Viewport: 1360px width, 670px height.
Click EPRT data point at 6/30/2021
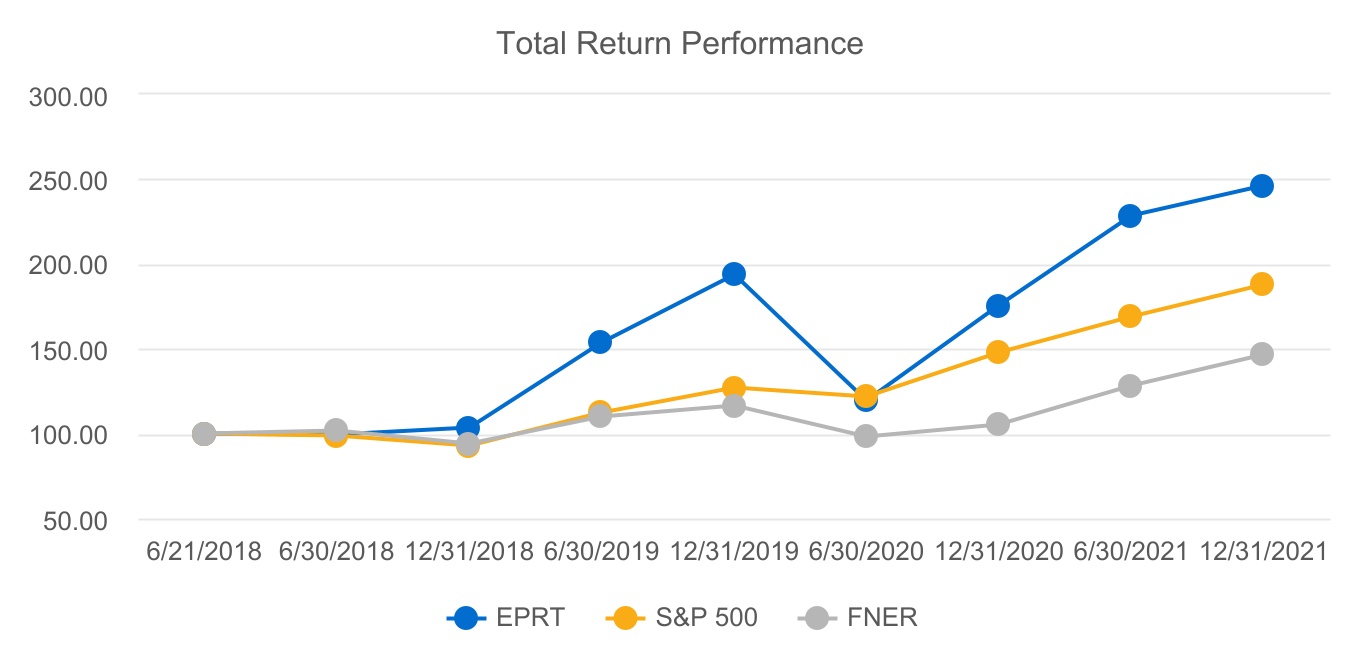(x=1130, y=216)
